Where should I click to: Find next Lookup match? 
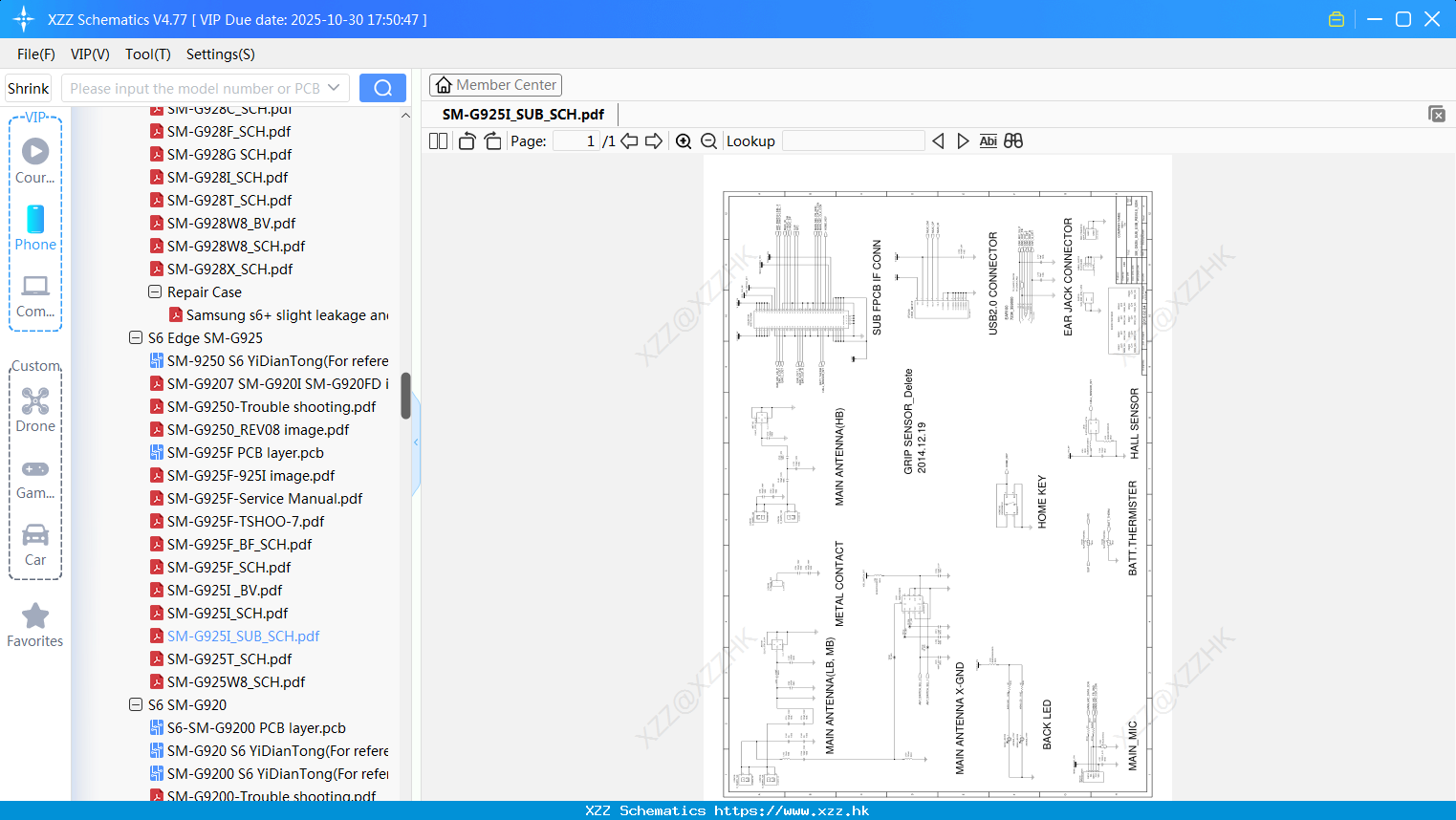(x=963, y=140)
